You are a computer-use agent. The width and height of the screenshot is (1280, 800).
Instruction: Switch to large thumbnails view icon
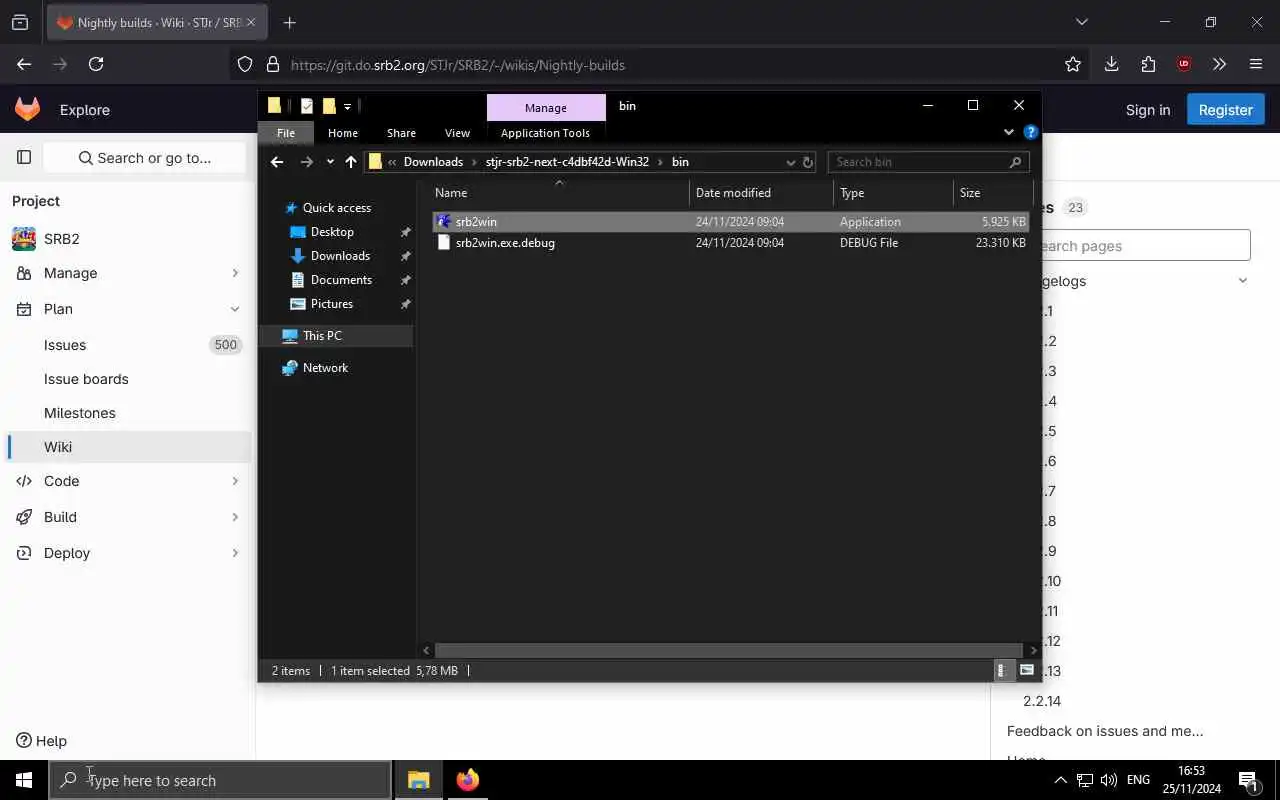(1026, 670)
